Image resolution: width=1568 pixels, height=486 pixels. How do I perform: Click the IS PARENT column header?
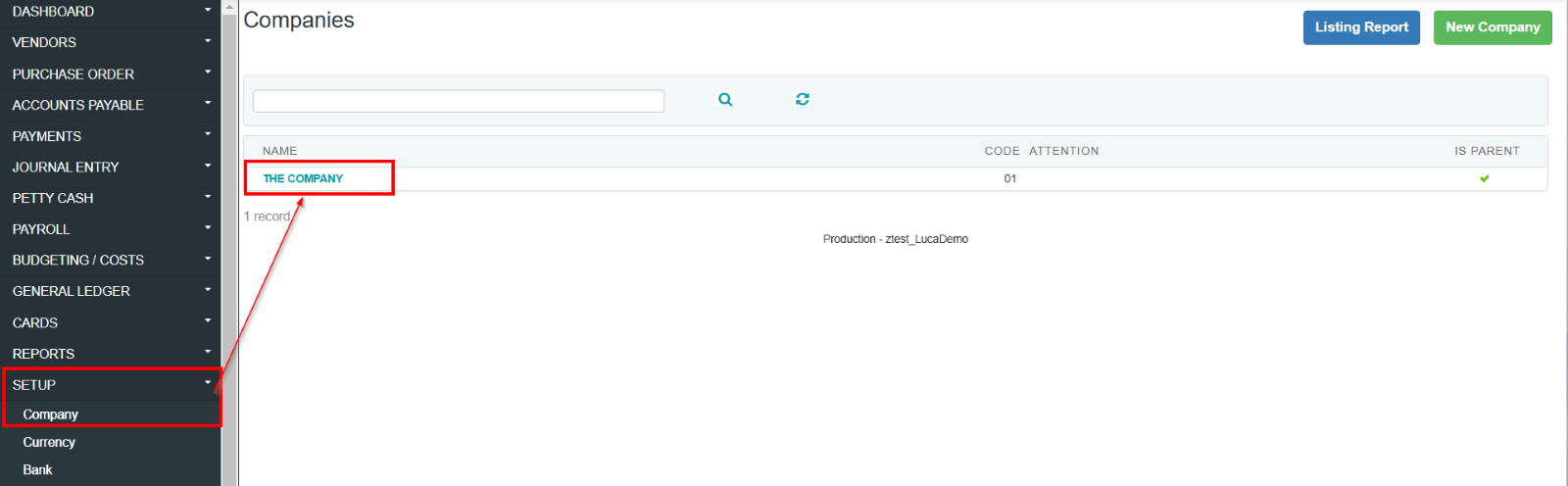(x=1487, y=151)
